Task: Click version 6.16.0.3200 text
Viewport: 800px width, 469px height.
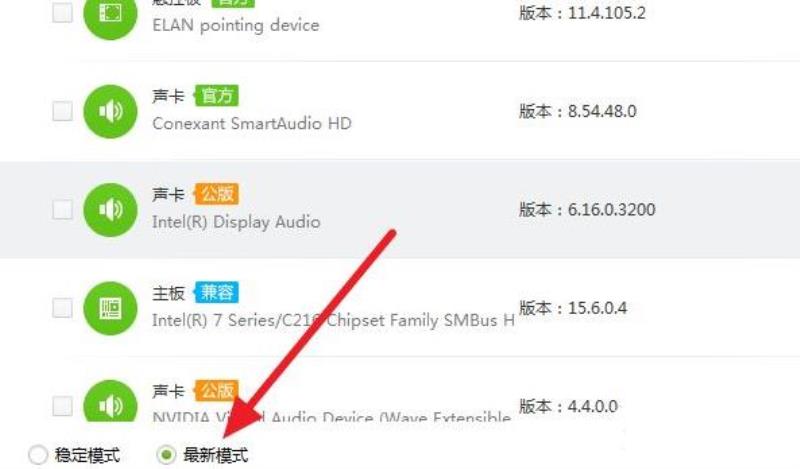Action: (611, 210)
